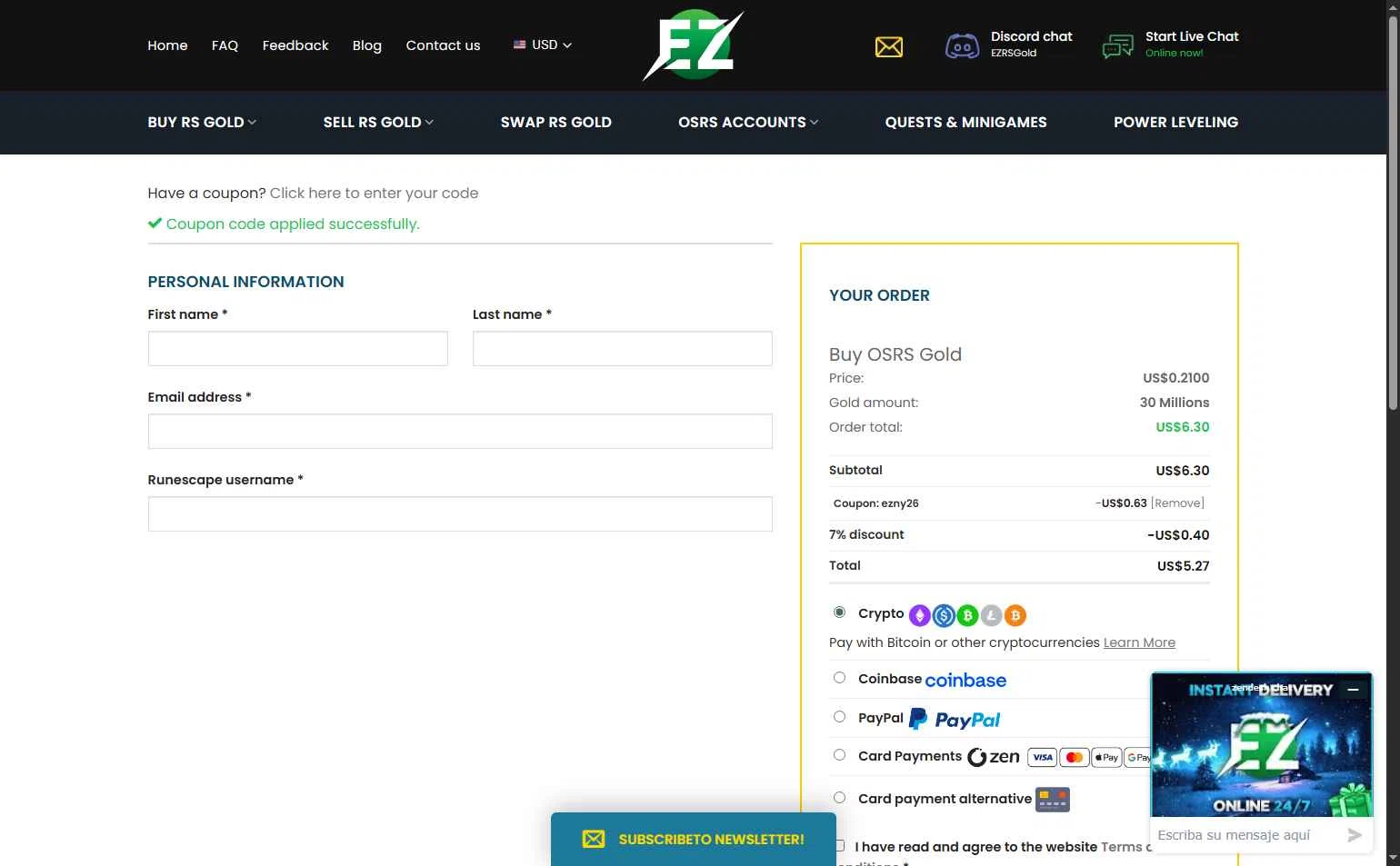Image resolution: width=1400 pixels, height=866 pixels.
Task: Click the 'US$0.2100' price value
Action: click(1176, 378)
